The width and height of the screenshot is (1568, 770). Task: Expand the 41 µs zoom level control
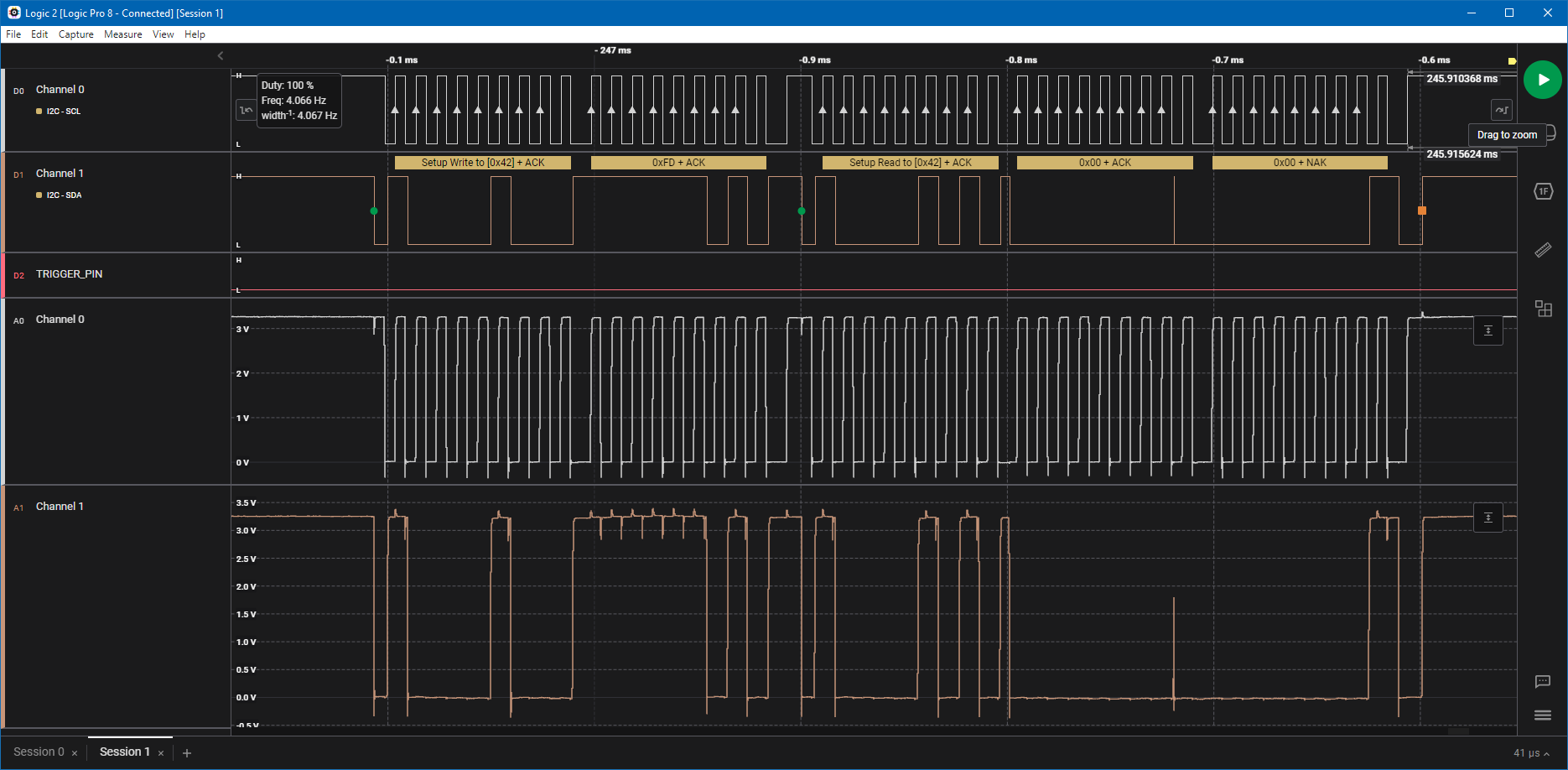[x=1529, y=752]
